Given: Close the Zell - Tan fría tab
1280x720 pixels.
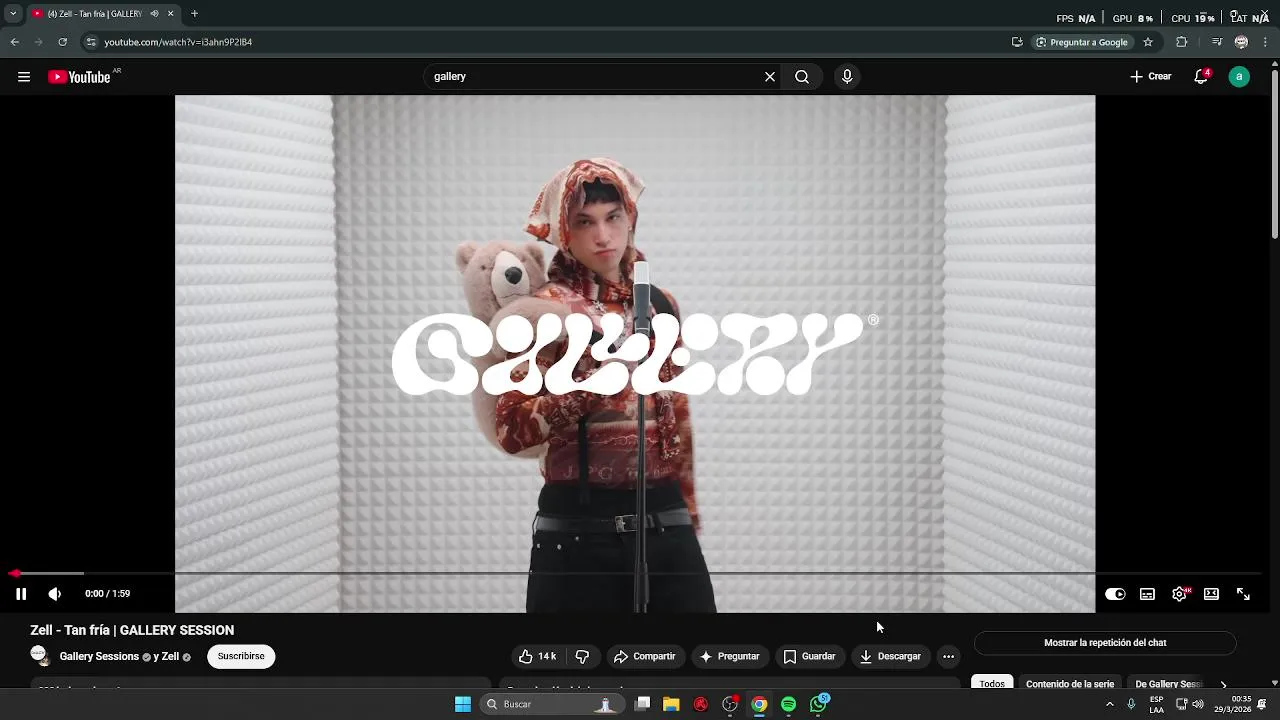Looking at the screenshot, I should (170, 13).
